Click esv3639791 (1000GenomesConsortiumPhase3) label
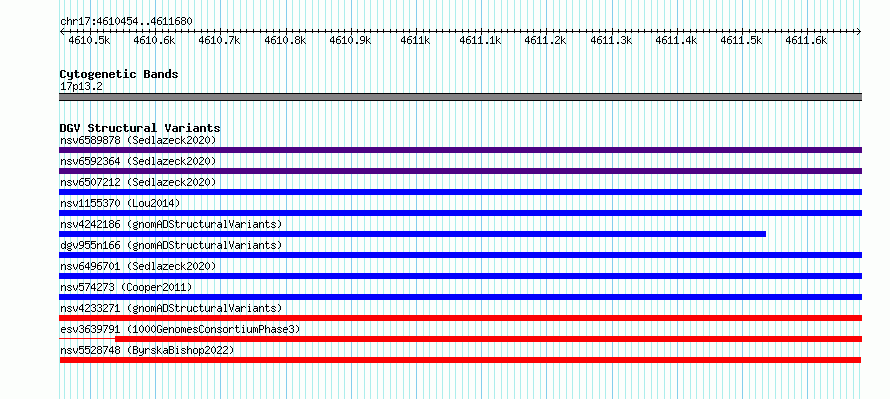The image size is (890, 399). [x=179, y=329]
